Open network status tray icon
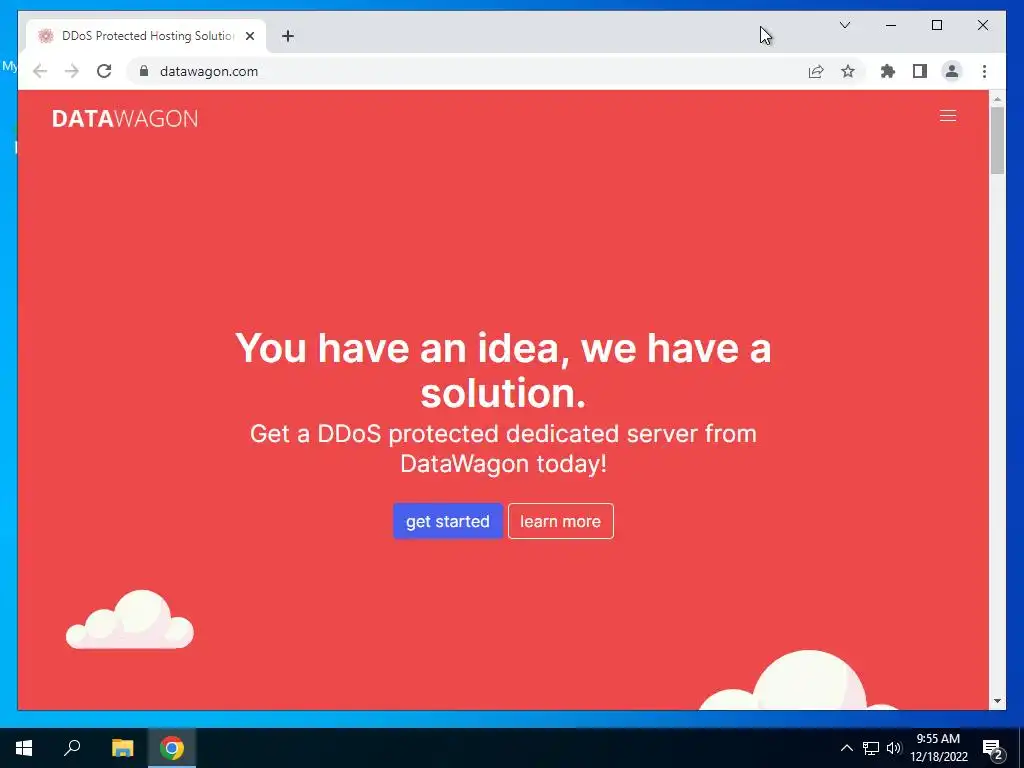1024x768 pixels. point(871,748)
